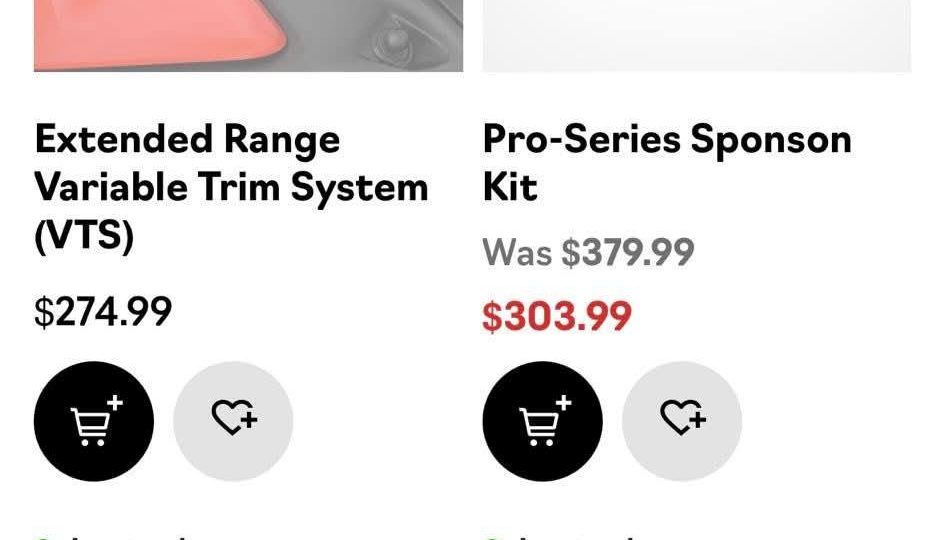Tap the green status icon under the Sponson Kit

[x=490, y=537]
